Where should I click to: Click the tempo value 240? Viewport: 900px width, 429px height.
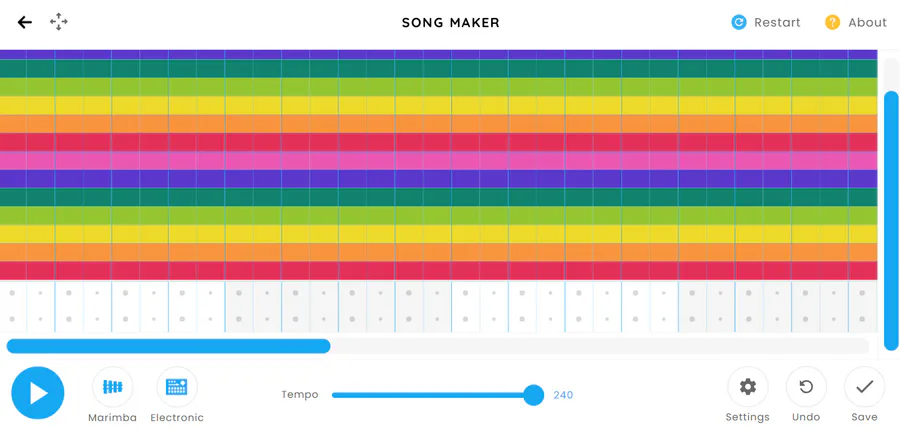click(x=563, y=395)
